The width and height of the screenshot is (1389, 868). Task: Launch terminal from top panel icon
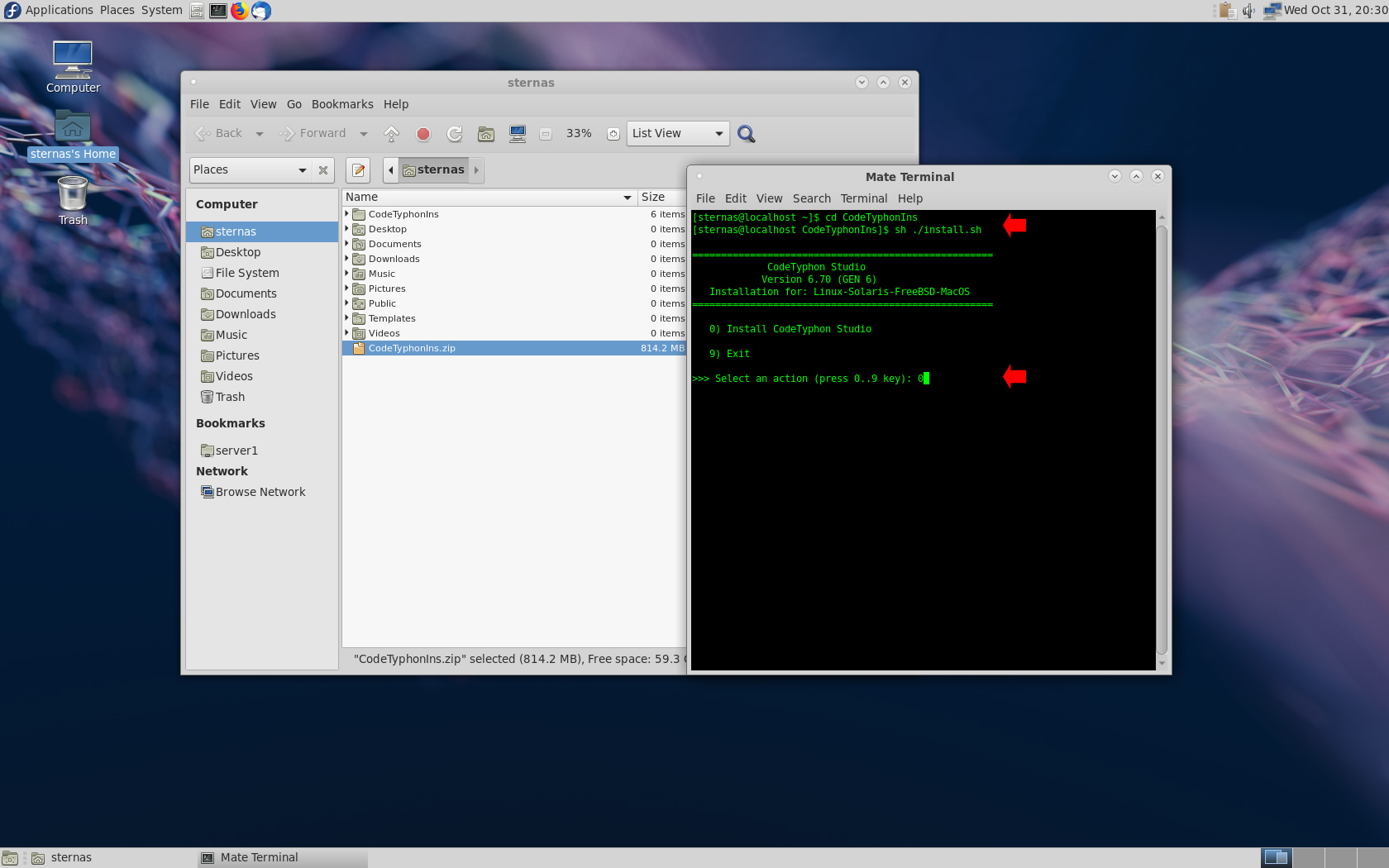[x=218, y=11]
